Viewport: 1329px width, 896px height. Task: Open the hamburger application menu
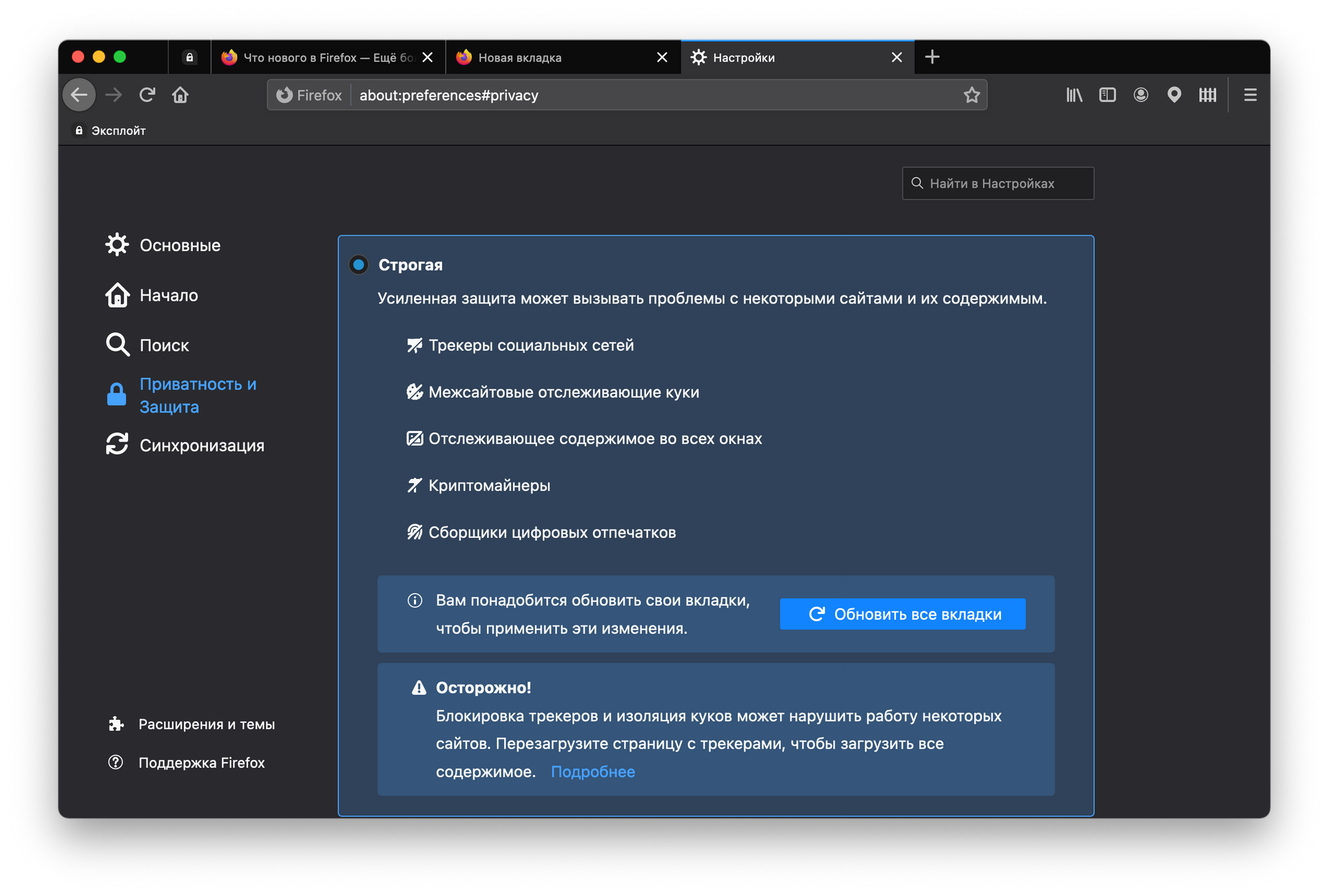pos(1250,95)
